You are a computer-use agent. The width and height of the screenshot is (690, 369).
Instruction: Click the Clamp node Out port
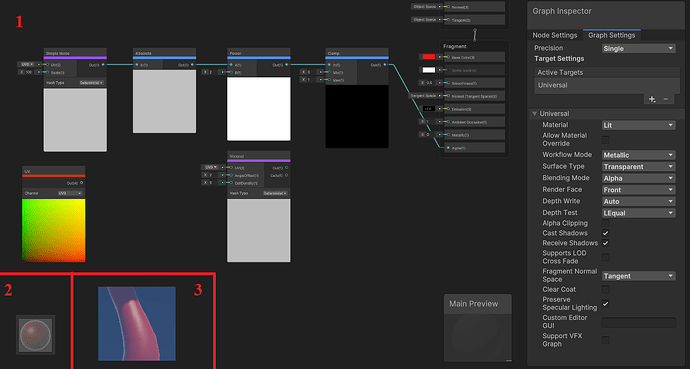coord(385,65)
